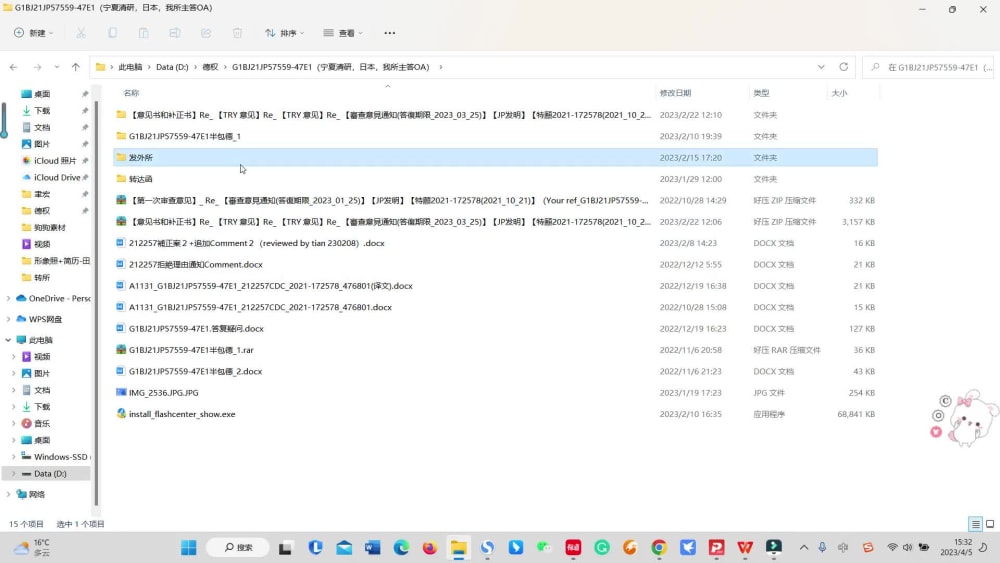Select the 212257補正案2 docx file
The width and height of the screenshot is (1000, 563).
pyautogui.click(x=495, y=244)
